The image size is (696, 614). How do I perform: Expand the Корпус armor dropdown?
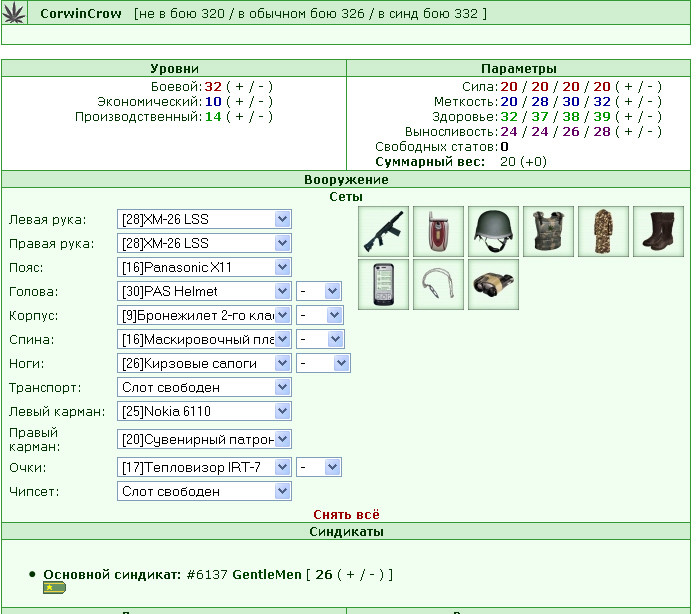pyautogui.click(x=204, y=315)
